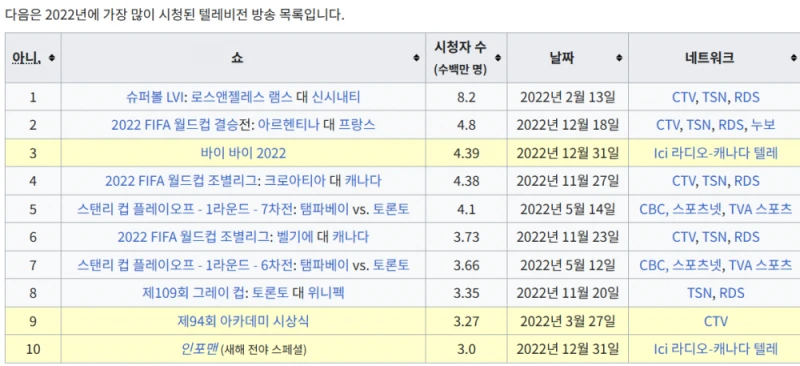
Task: Open 스탠리 컵 플레이오프 link in 7차전 row
Action: click(x=185, y=209)
